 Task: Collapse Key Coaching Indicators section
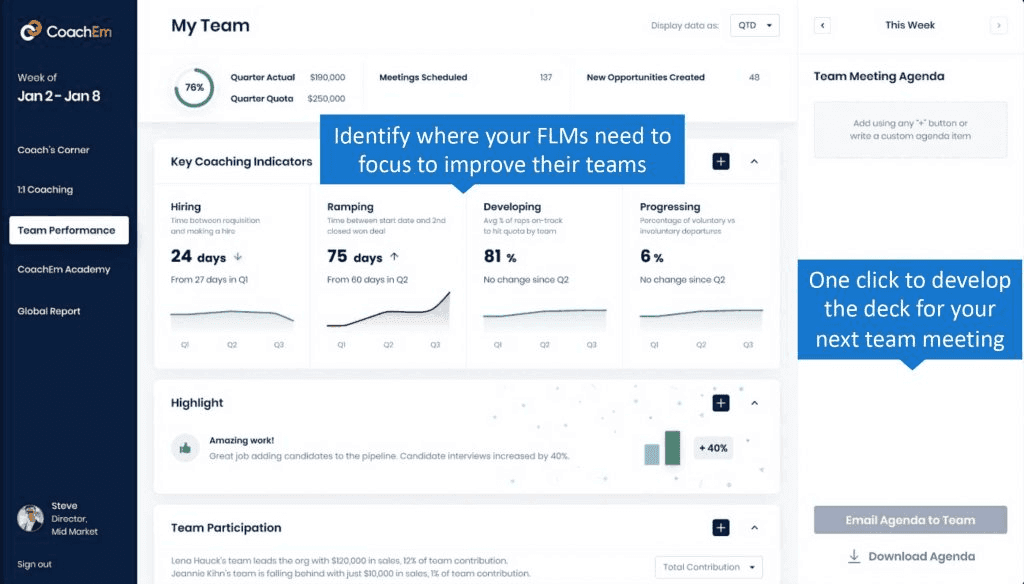point(754,161)
